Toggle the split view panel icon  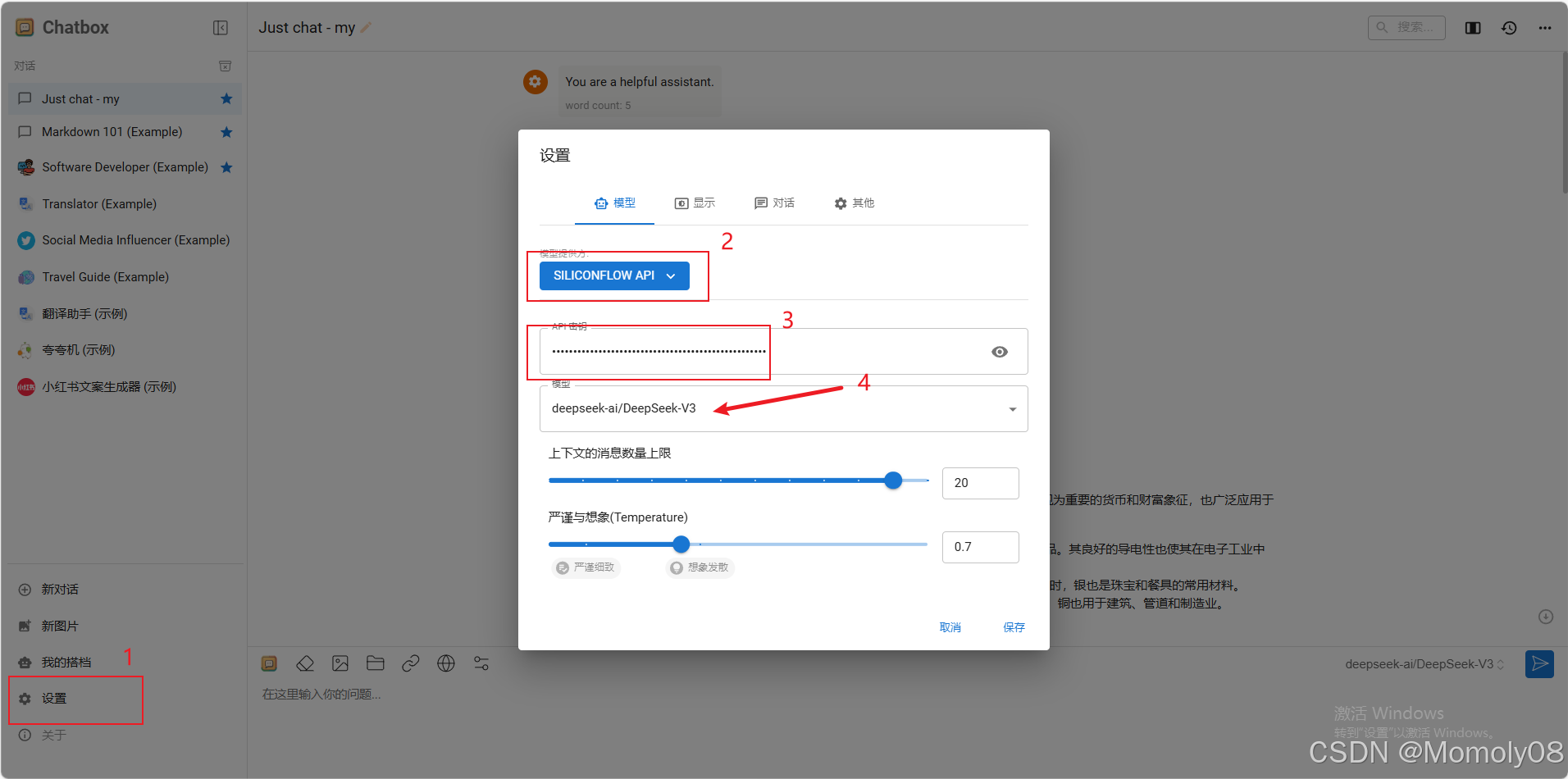(x=1472, y=27)
